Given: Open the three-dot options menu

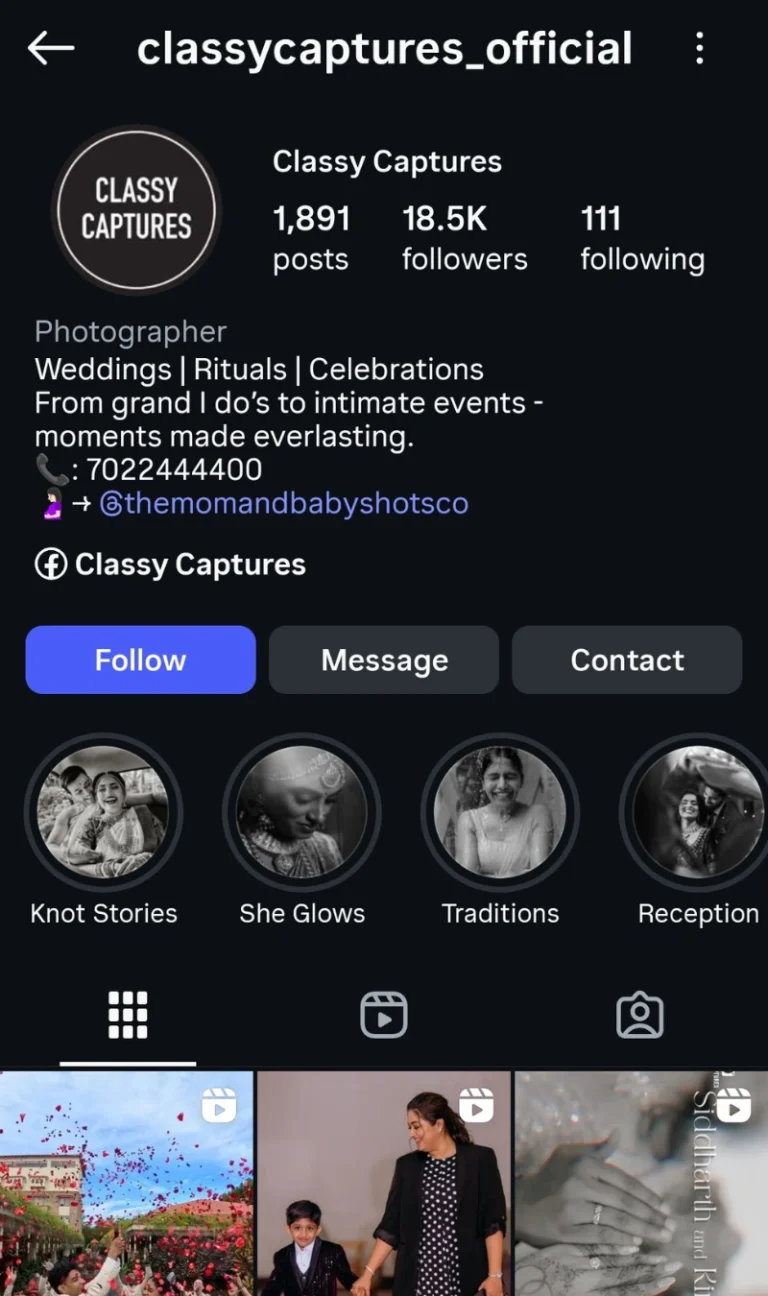Looking at the screenshot, I should click(x=699, y=48).
